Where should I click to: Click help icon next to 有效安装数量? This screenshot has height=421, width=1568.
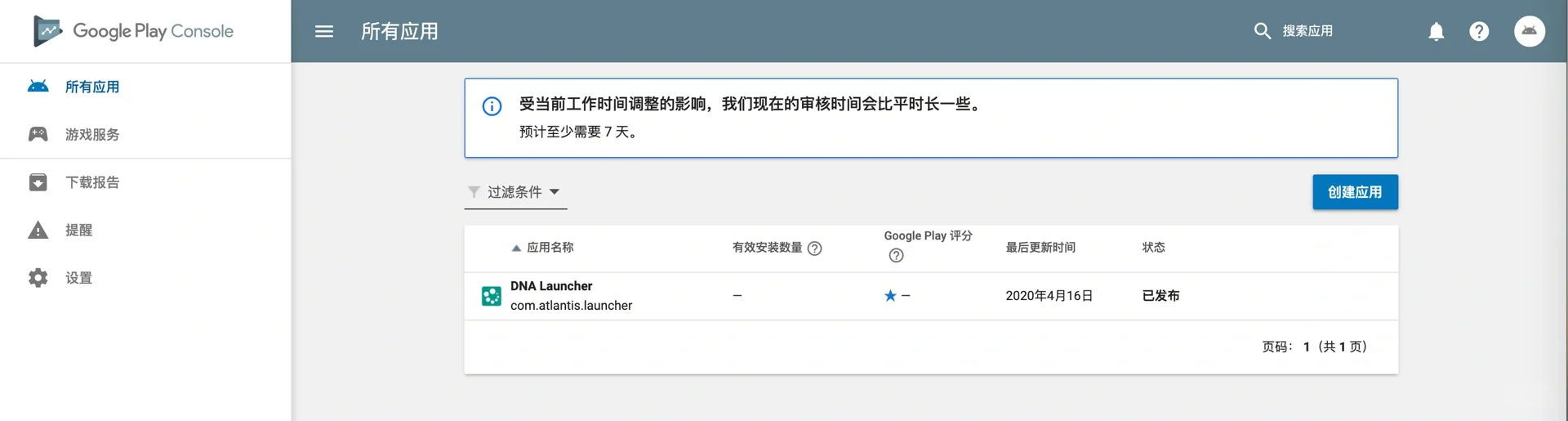pyautogui.click(x=814, y=249)
